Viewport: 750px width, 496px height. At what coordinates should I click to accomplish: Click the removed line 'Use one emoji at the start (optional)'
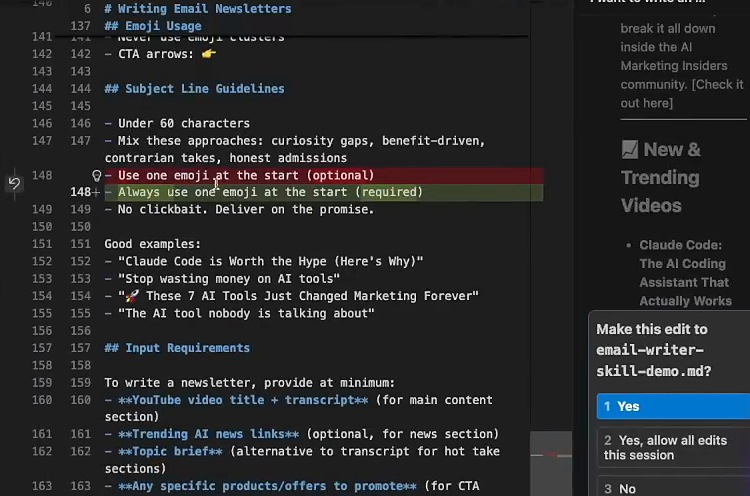click(324, 176)
